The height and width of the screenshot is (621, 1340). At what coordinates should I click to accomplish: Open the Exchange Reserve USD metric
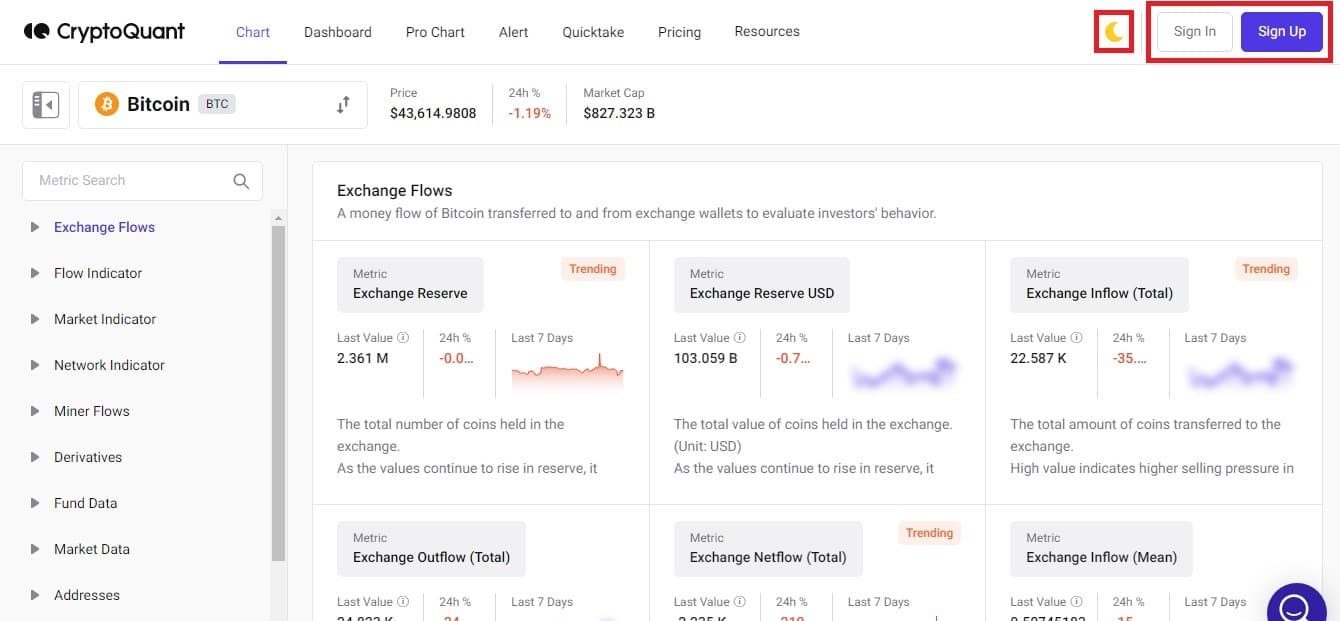pyautogui.click(x=762, y=284)
